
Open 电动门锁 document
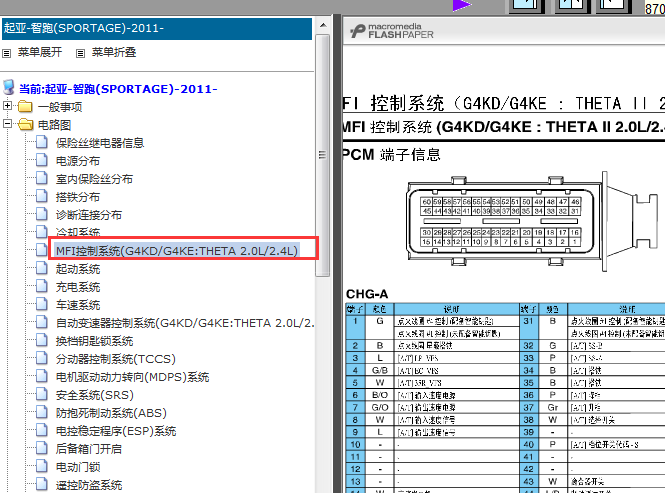78,468
